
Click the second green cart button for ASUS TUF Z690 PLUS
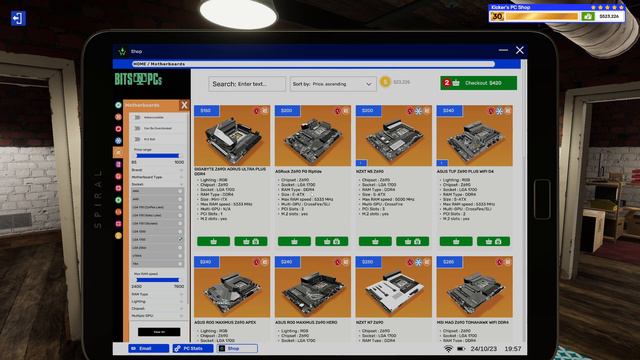pyautogui.click(x=493, y=242)
